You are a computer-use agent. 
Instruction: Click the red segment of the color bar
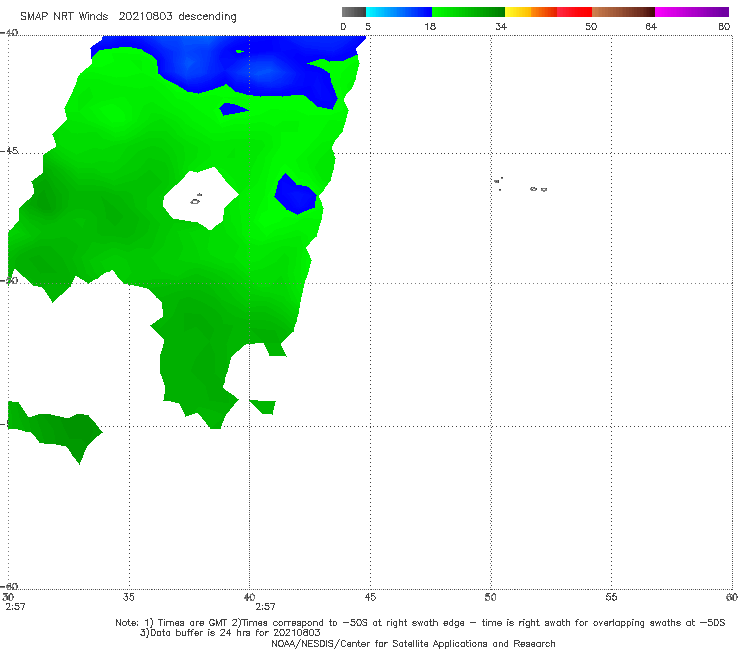[x=574, y=12]
